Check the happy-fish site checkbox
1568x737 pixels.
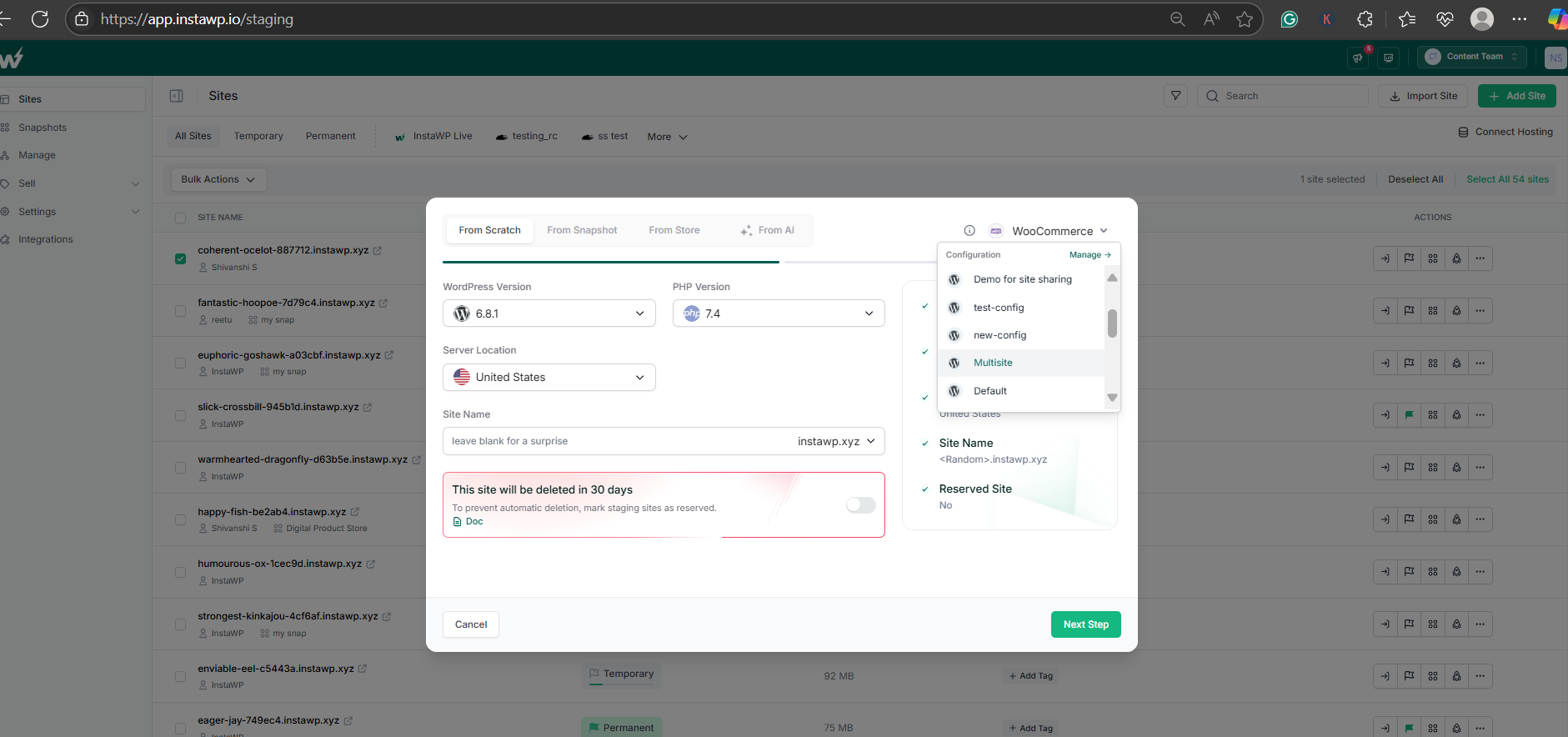[180, 519]
